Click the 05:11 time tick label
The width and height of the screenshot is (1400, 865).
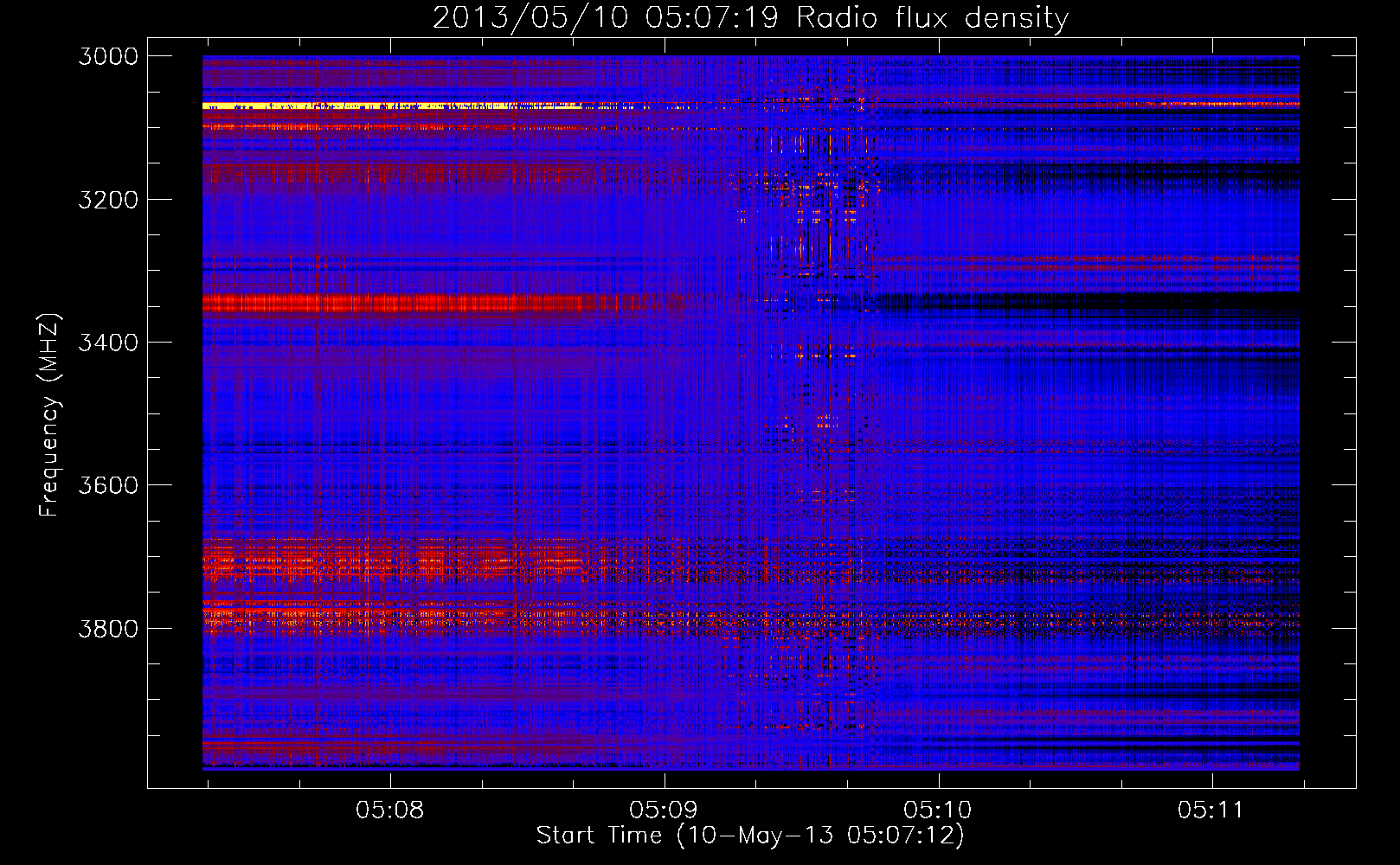pos(1212,811)
